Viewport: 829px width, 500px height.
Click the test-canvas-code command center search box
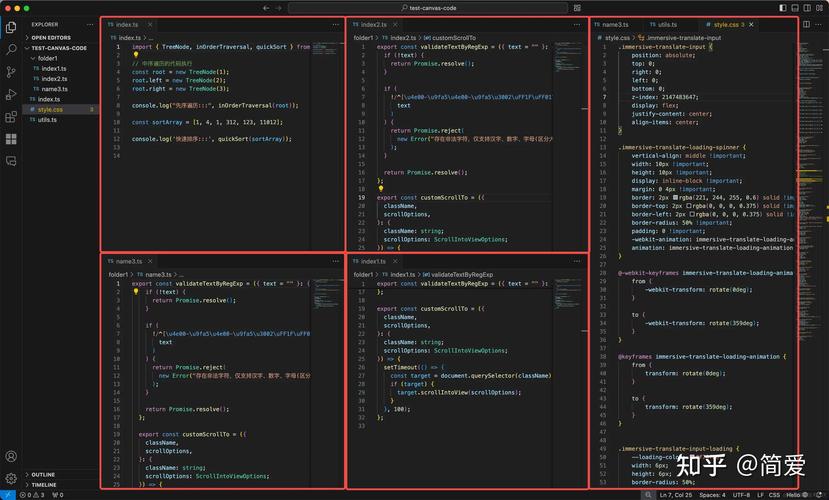pyautogui.click(x=428, y=8)
